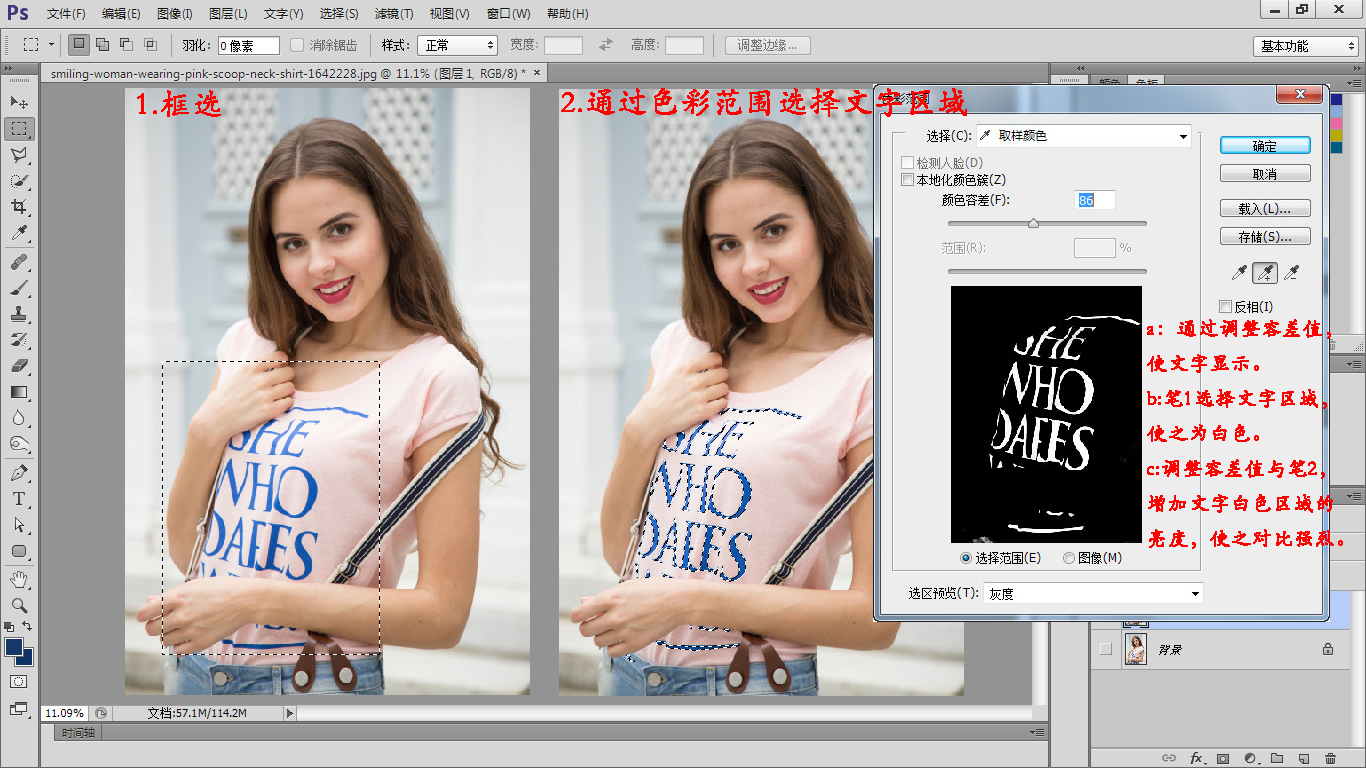
Task: Select the Rounded Rectangle shape tool
Action: pos(19,551)
